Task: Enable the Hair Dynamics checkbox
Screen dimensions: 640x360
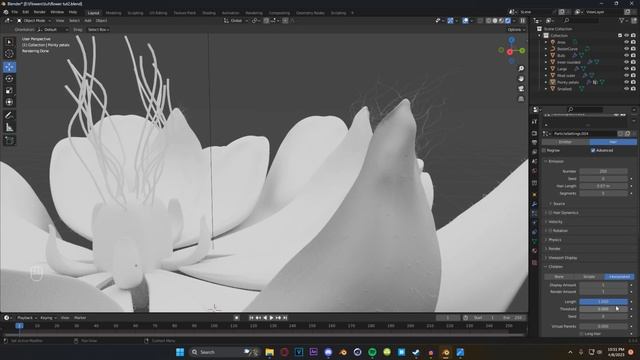Action: coord(550,213)
